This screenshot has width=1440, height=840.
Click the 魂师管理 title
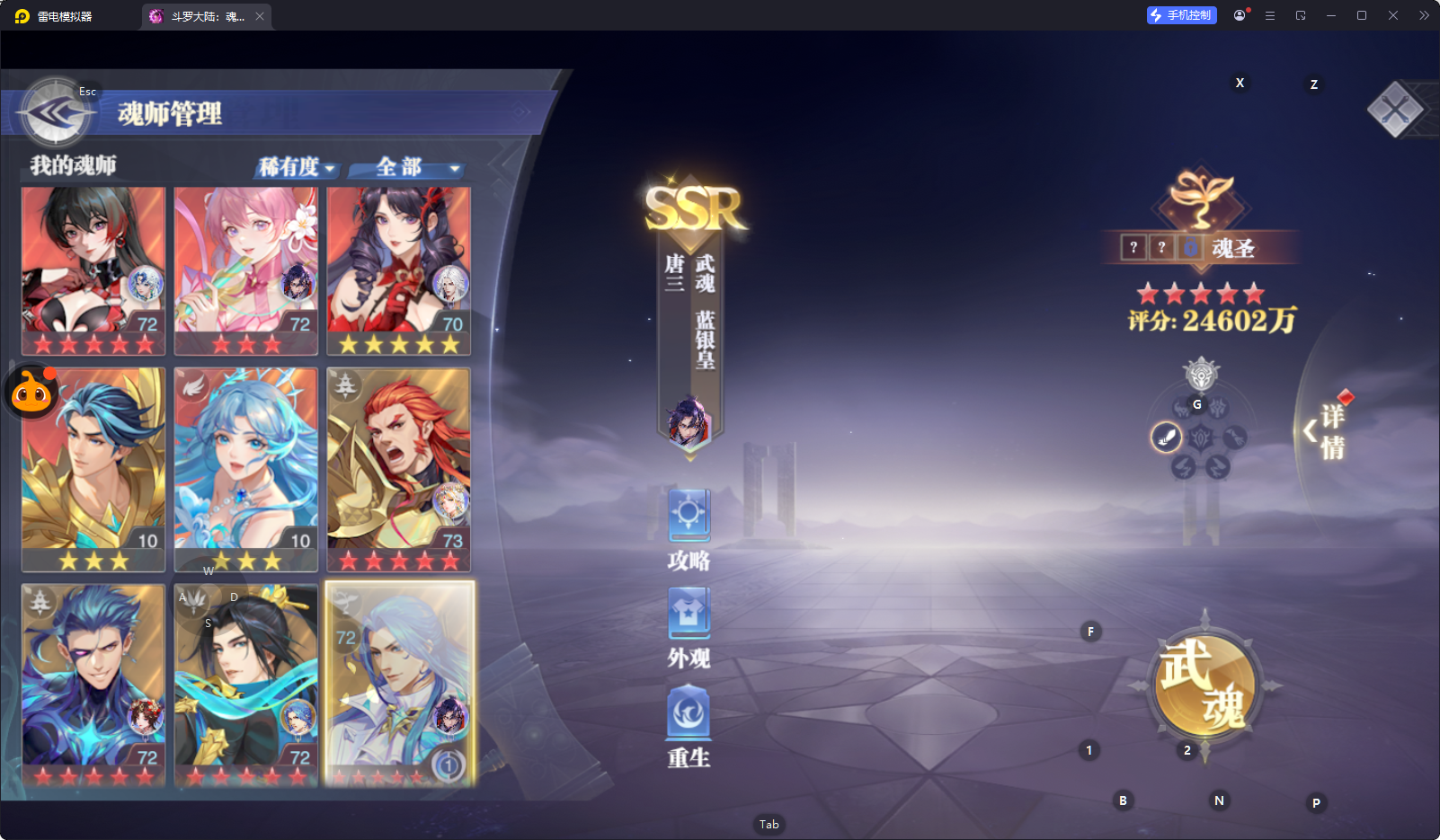coord(170,114)
